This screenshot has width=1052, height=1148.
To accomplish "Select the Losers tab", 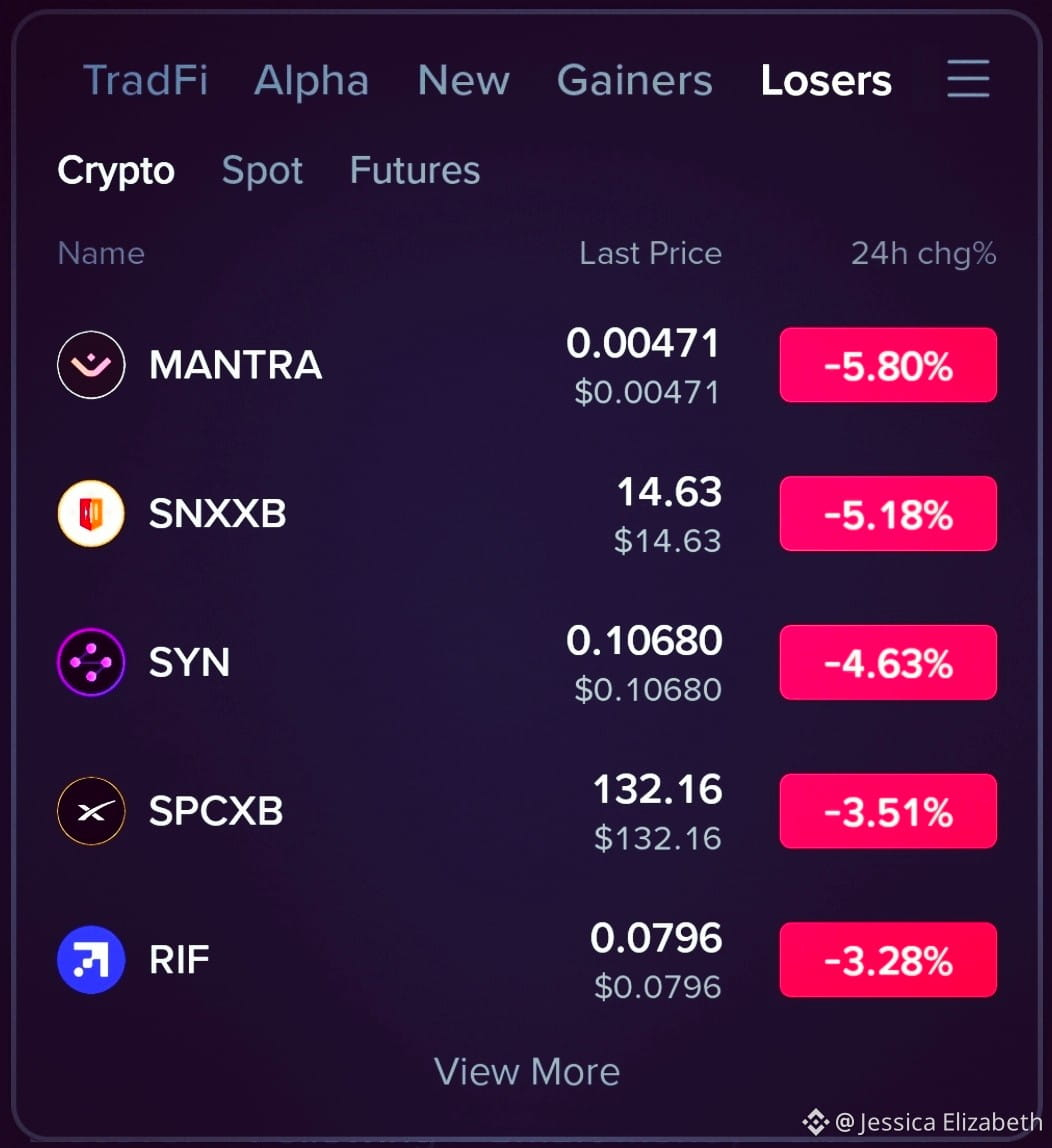I will [826, 80].
